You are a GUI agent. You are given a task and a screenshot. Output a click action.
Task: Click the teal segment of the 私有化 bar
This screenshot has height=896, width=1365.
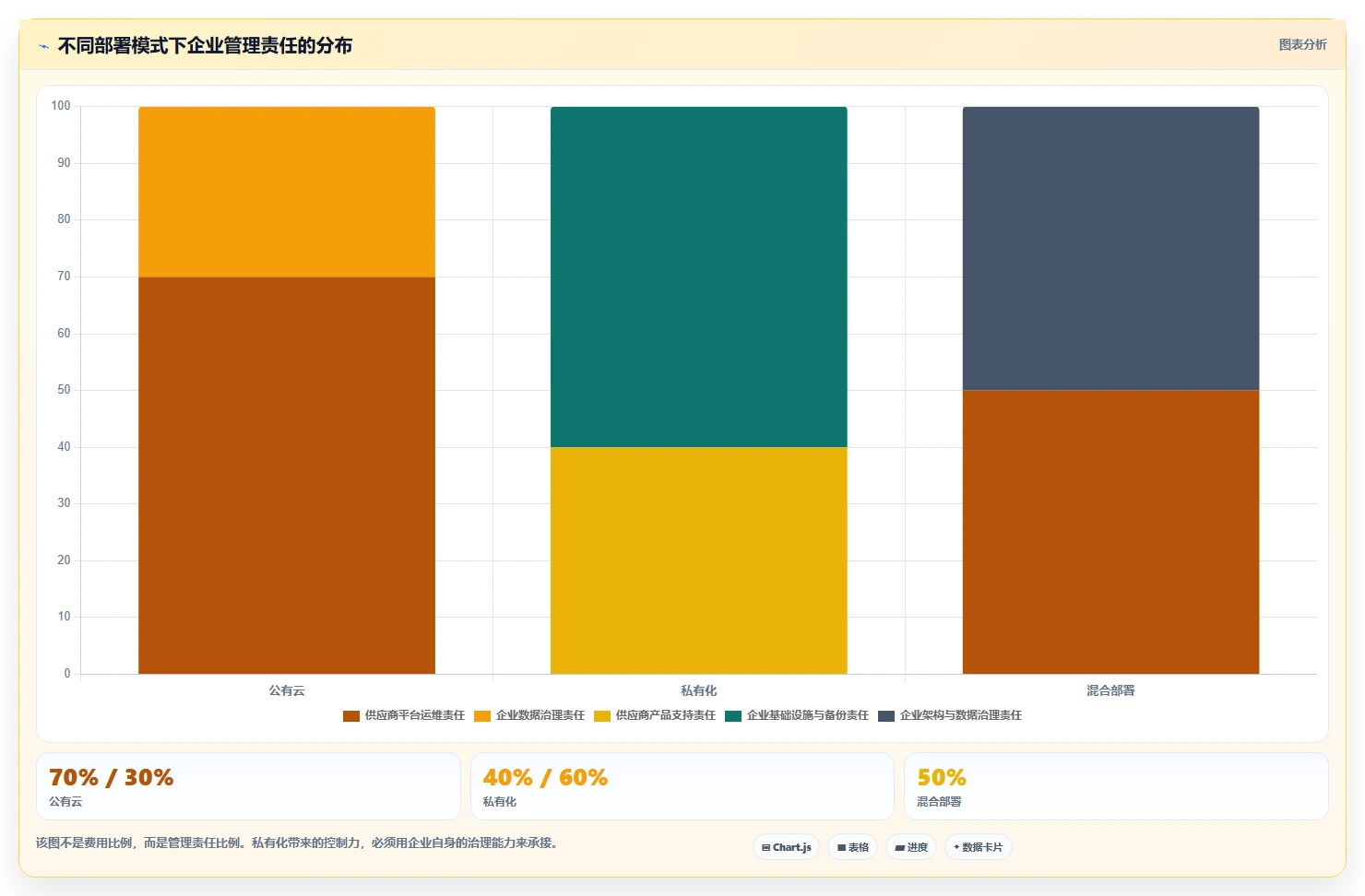[699, 277]
